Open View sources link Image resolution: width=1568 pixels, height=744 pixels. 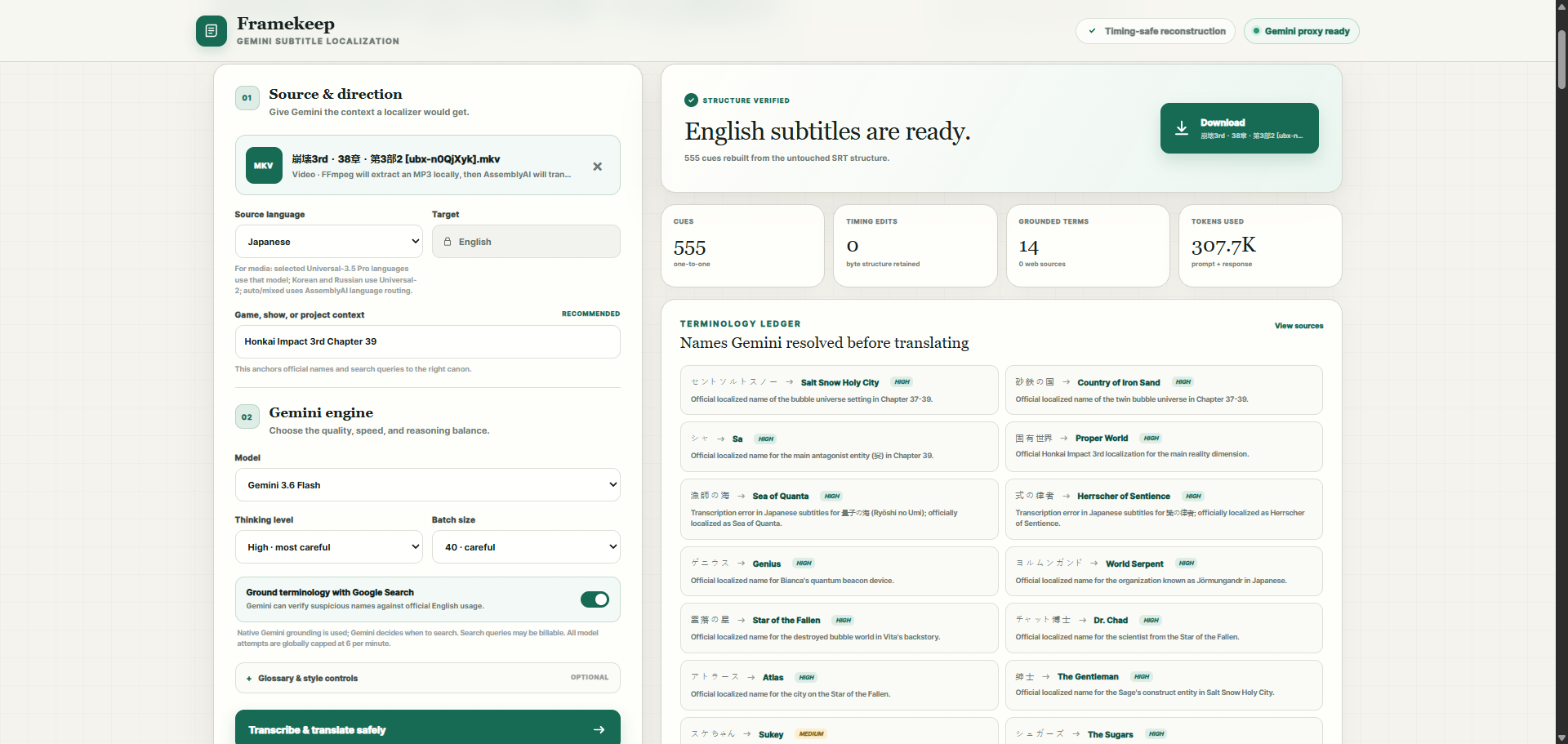(1298, 326)
